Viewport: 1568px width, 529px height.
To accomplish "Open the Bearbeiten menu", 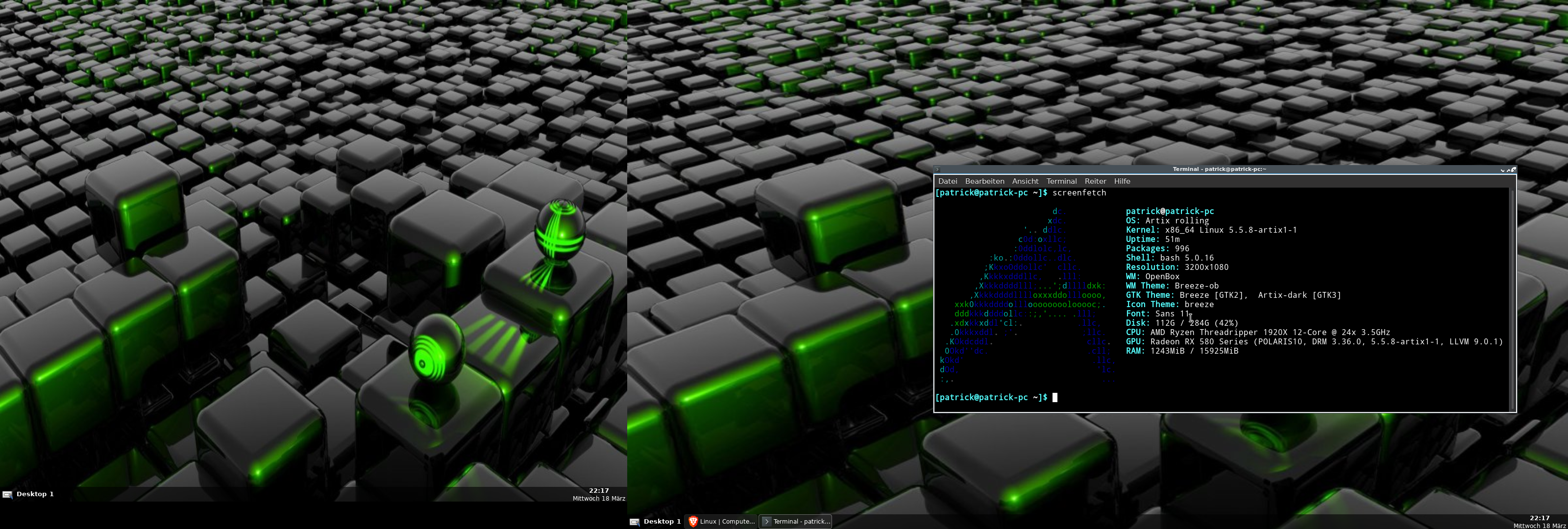I will point(984,181).
